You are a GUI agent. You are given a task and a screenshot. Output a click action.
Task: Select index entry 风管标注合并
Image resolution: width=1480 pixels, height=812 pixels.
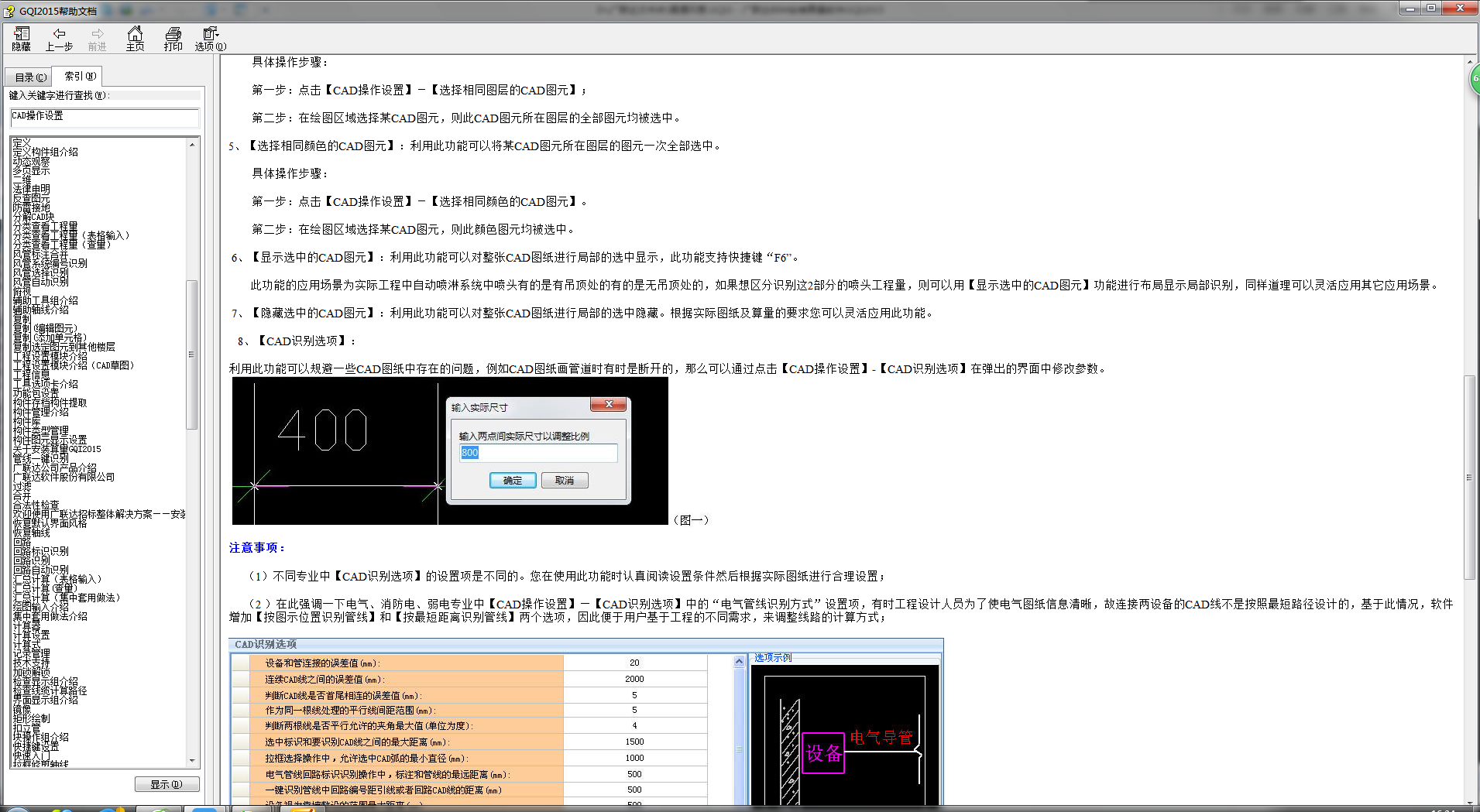(40, 254)
